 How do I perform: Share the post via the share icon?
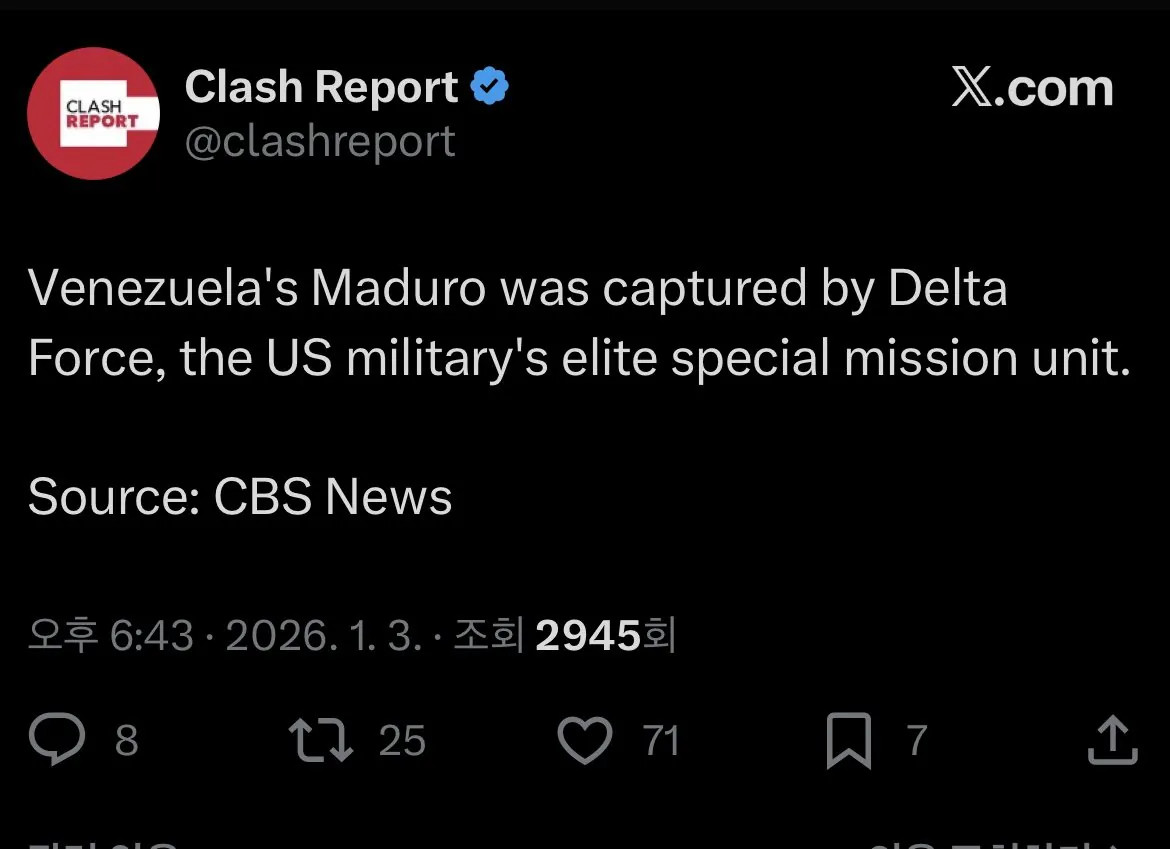tap(1112, 741)
